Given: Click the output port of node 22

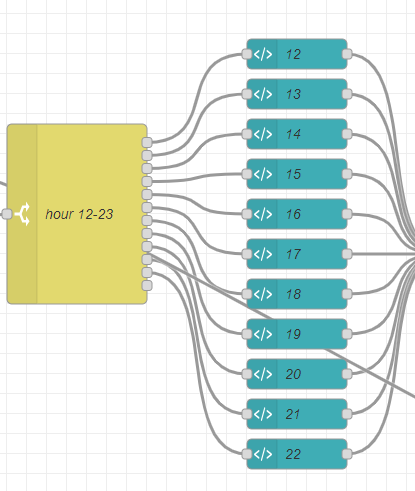Looking at the screenshot, I should click(x=347, y=454).
